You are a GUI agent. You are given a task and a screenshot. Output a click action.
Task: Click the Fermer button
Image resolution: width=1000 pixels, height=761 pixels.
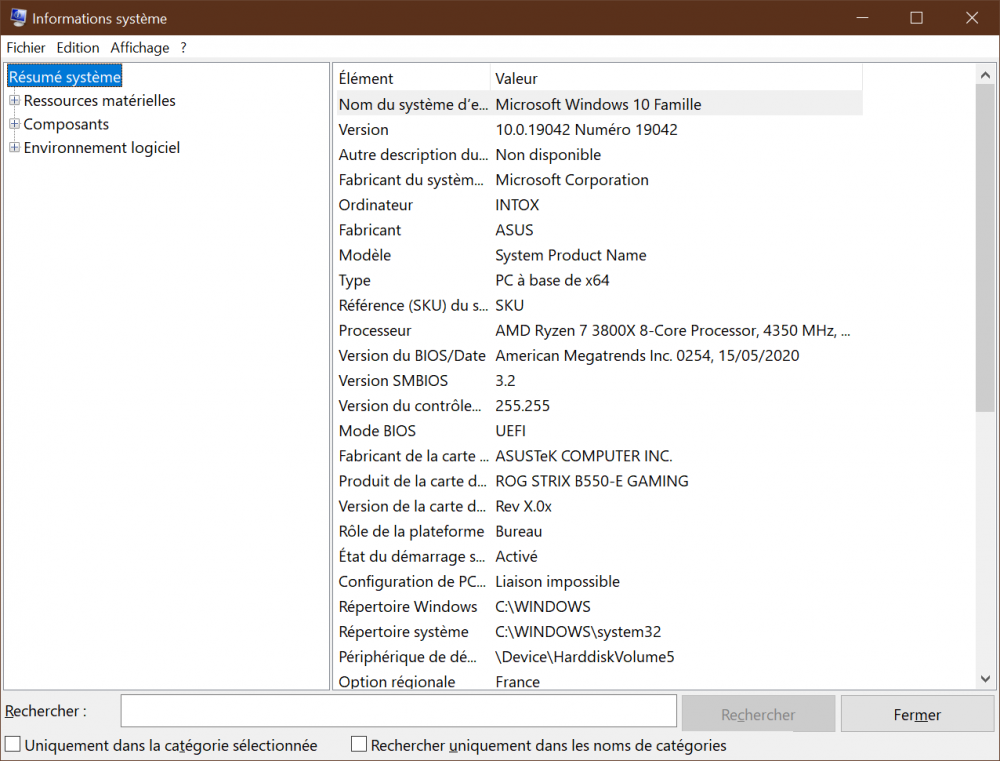[917, 714]
